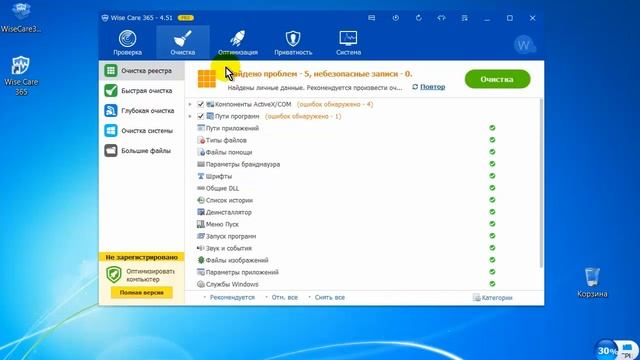Click the Меню Пуск item icon
Viewport: 640px width, 360px height.
[201, 224]
